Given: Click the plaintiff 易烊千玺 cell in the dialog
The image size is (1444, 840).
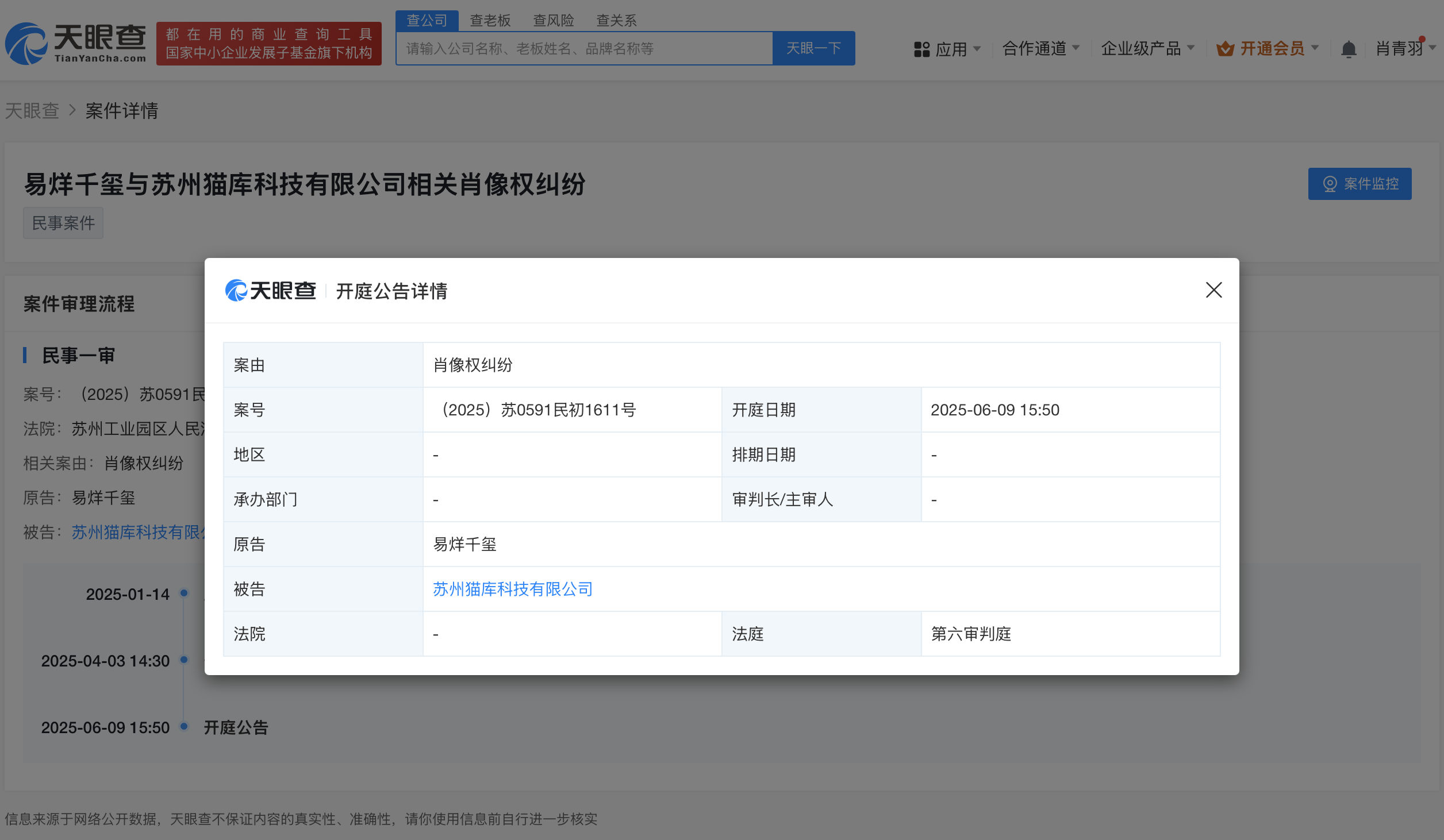Looking at the screenshot, I should (x=821, y=544).
